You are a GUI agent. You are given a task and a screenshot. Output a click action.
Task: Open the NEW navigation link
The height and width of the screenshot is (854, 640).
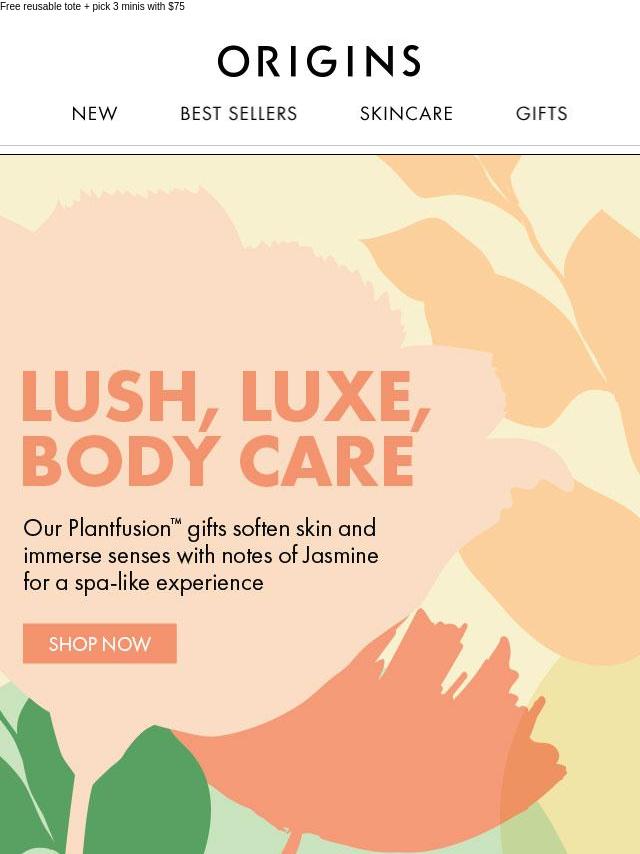[x=94, y=113]
